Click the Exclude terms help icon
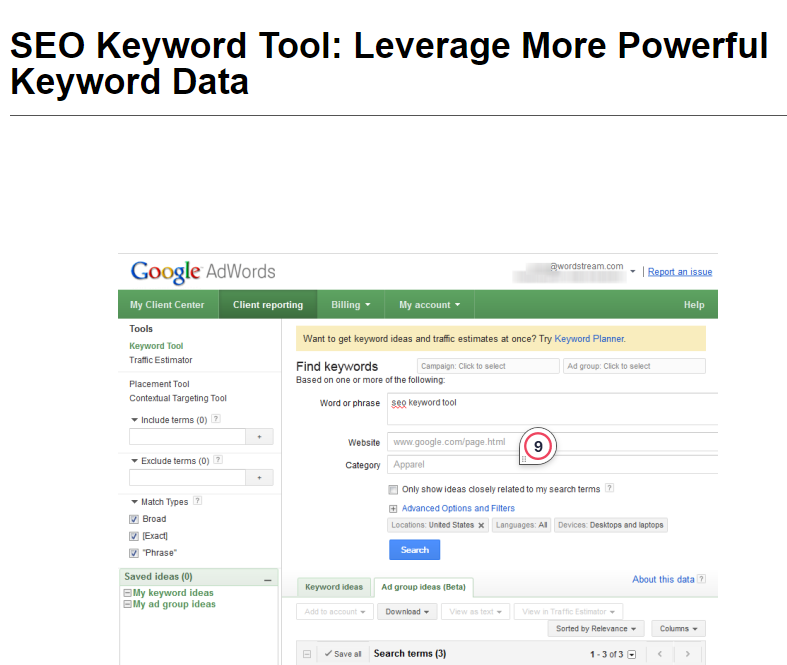787x665 pixels. click(218, 460)
